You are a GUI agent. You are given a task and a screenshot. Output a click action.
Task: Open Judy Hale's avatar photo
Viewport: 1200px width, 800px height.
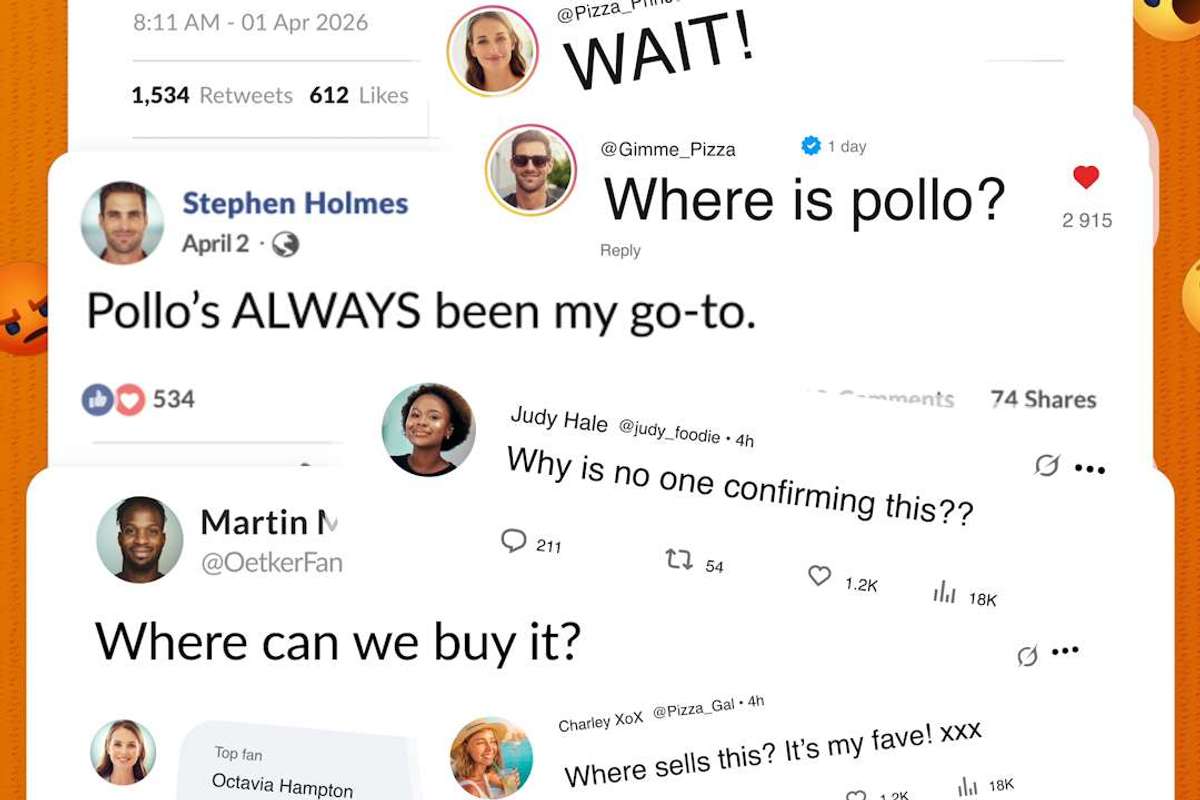[x=429, y=429]
